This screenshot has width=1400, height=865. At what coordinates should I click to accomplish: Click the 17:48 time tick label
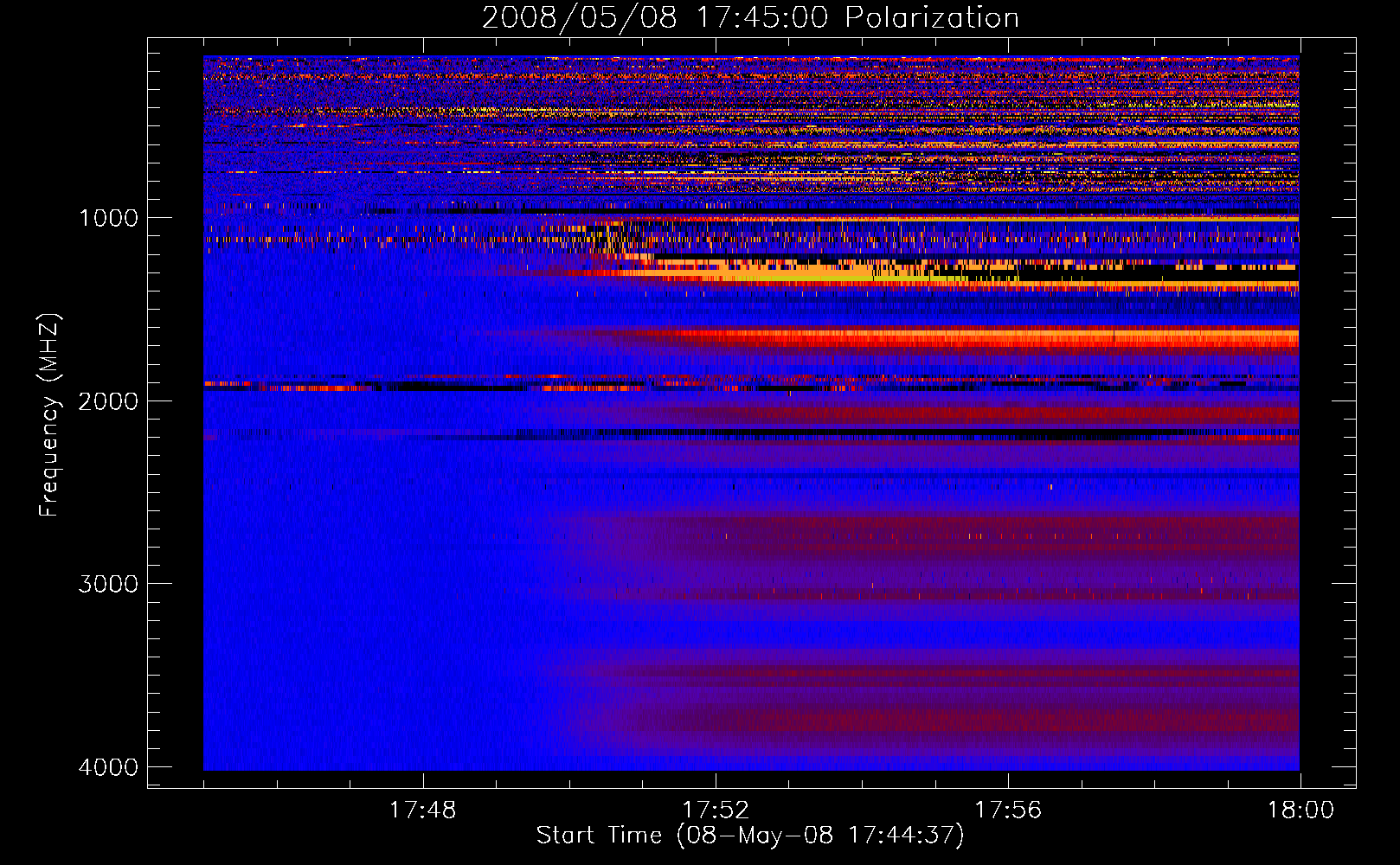[423, 811]
